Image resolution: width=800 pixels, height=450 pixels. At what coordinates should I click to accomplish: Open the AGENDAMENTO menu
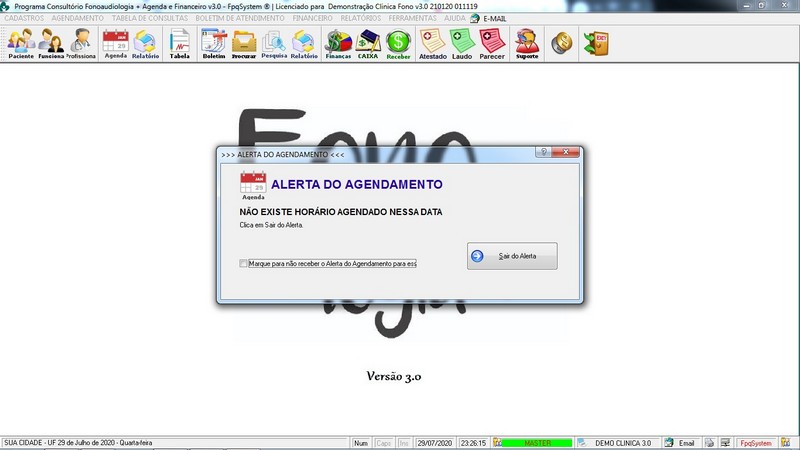click(78, 18)
